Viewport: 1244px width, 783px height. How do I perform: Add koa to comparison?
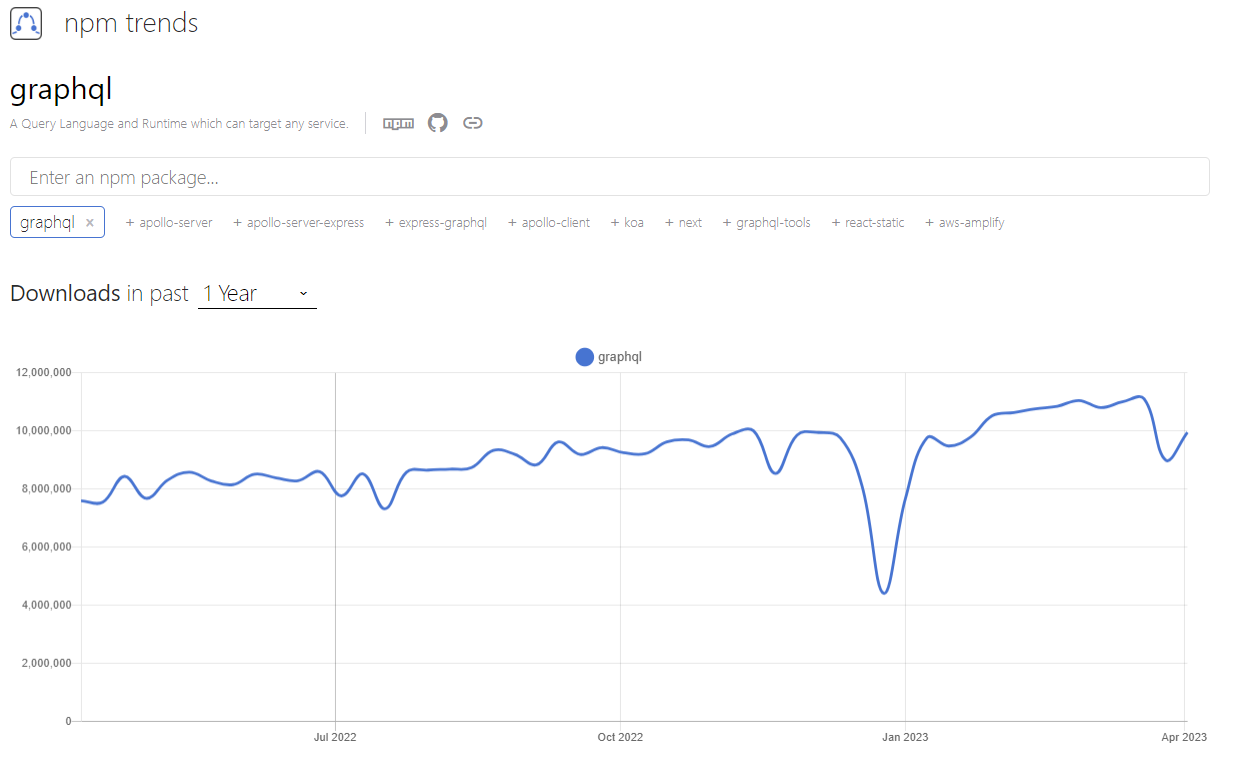pos(627,223)
